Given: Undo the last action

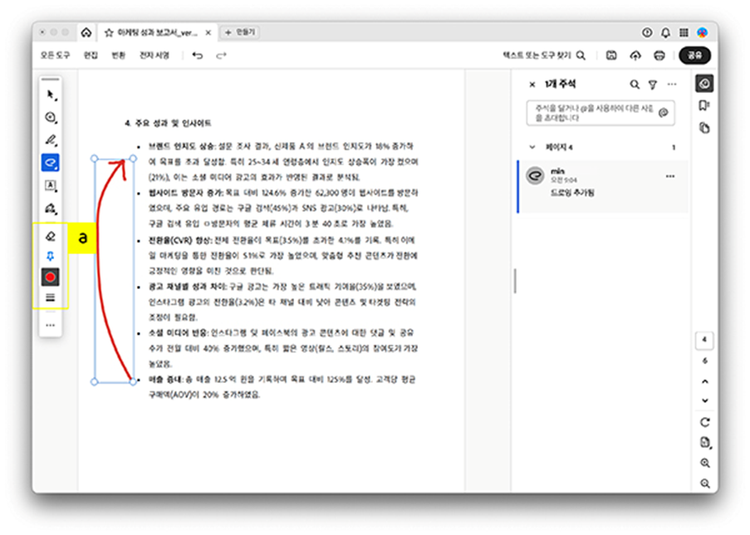Looking at the screenshot, I should click(x=197, y=55).
